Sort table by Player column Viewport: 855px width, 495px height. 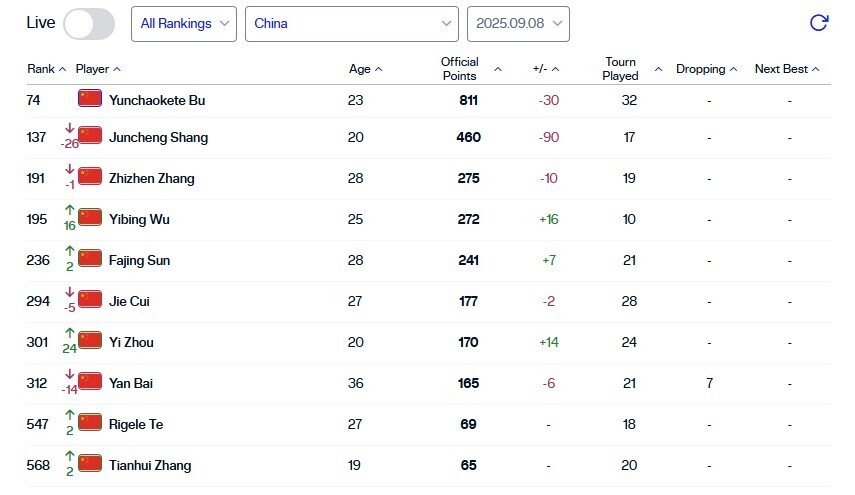pos(98,69)
